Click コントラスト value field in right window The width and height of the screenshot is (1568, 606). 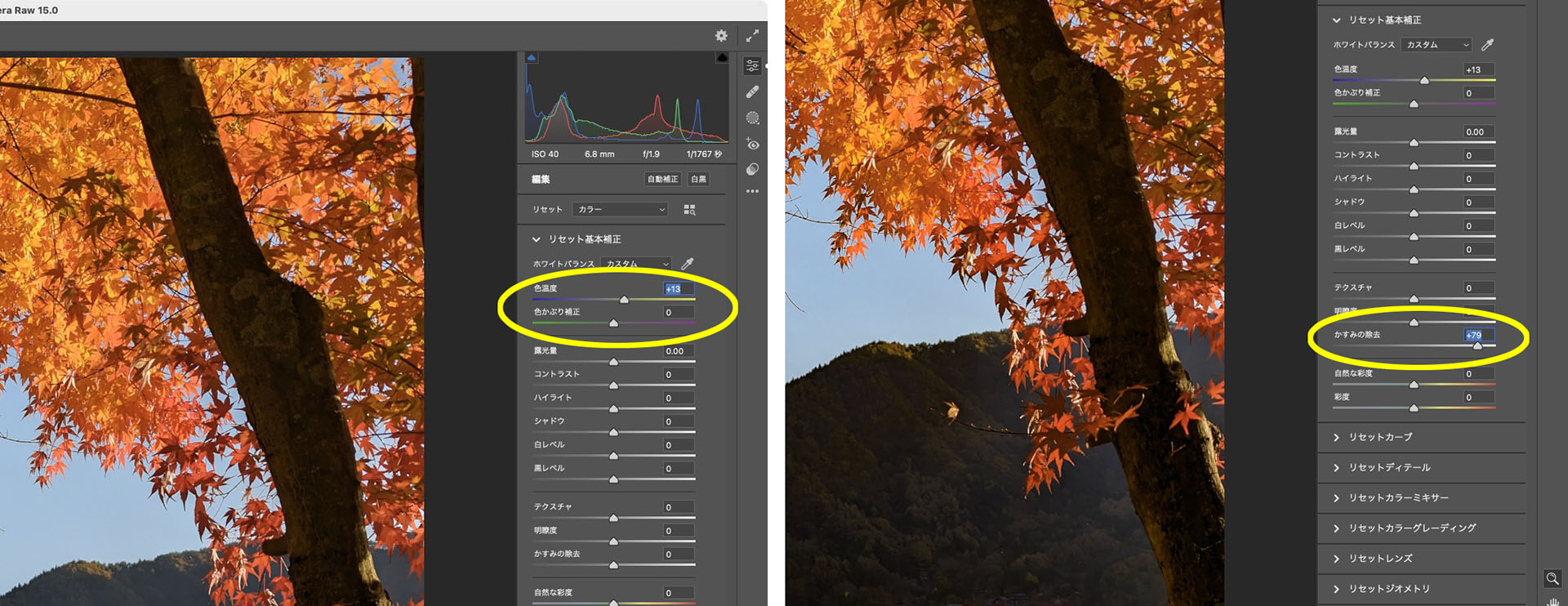(1479, 155)
